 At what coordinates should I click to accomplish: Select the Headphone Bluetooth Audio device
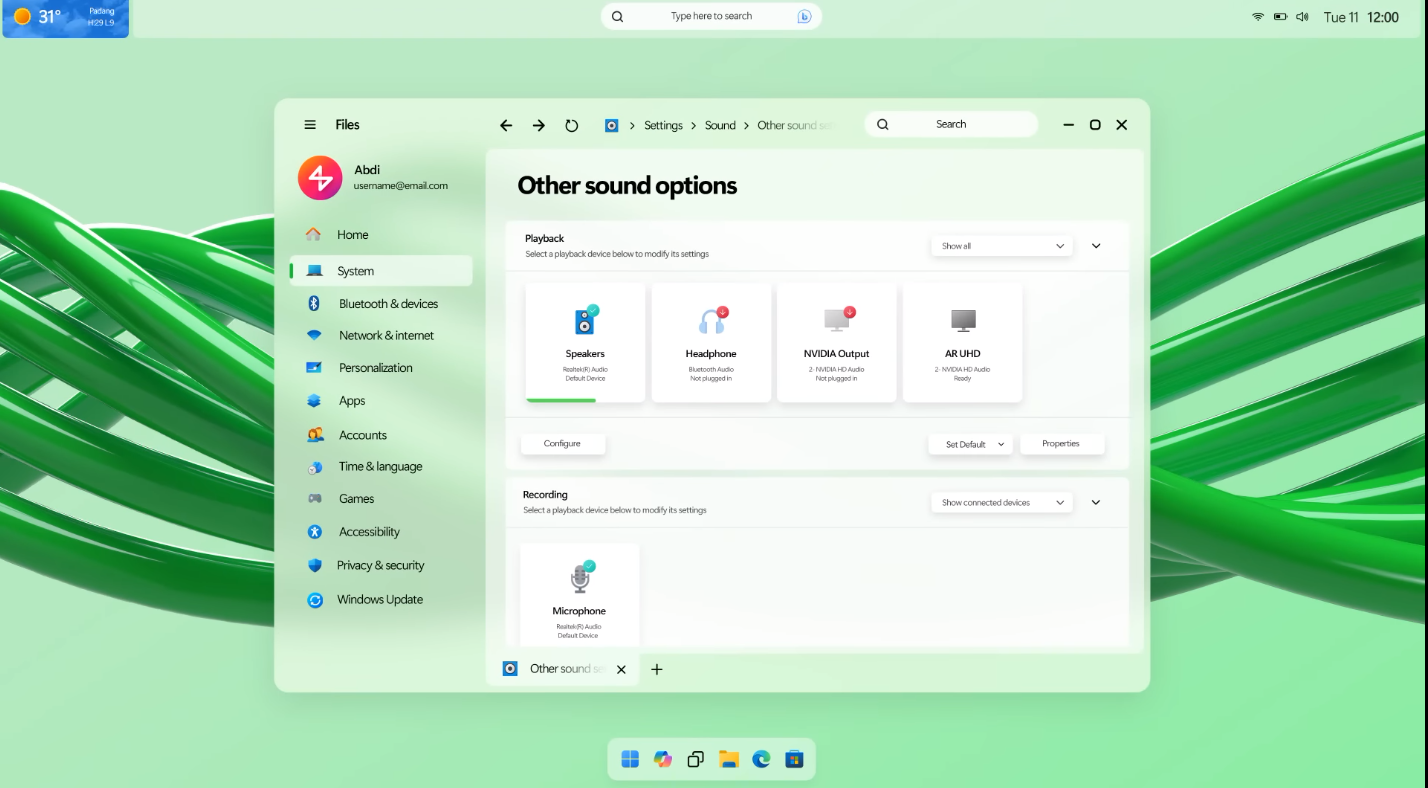[711, 342]
